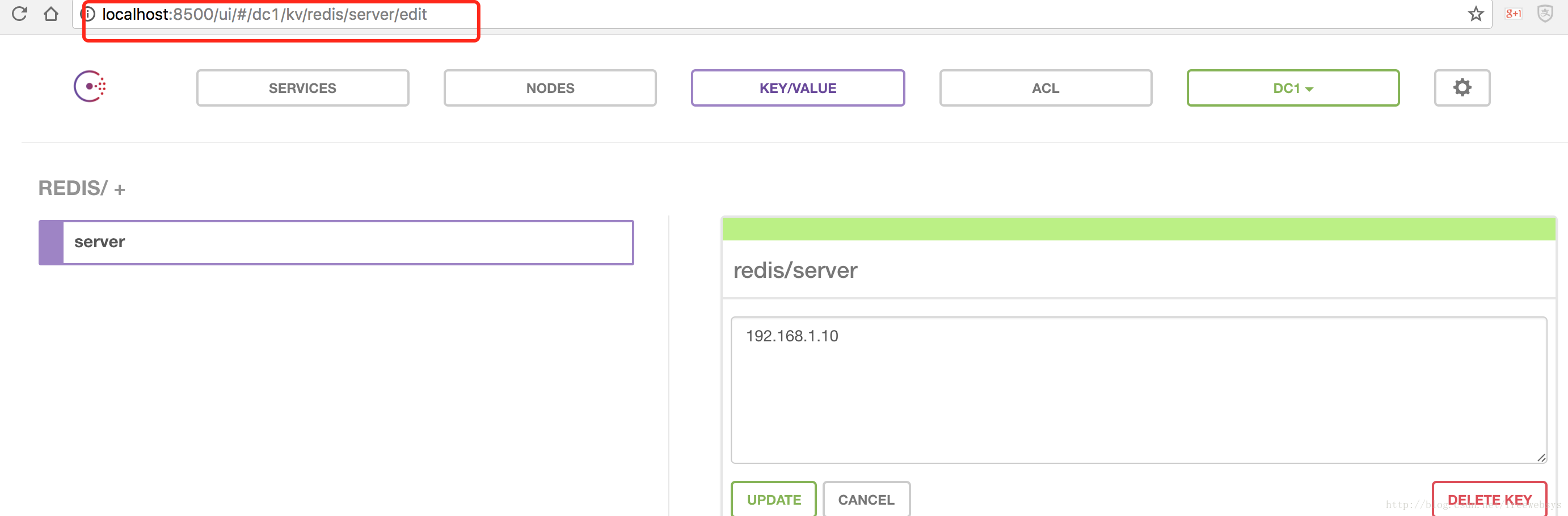Click the site info icon in address bar
Image resolution: width=1568 pixels, height=516 pixels.
pyautogui.click(x=89, y=14)
